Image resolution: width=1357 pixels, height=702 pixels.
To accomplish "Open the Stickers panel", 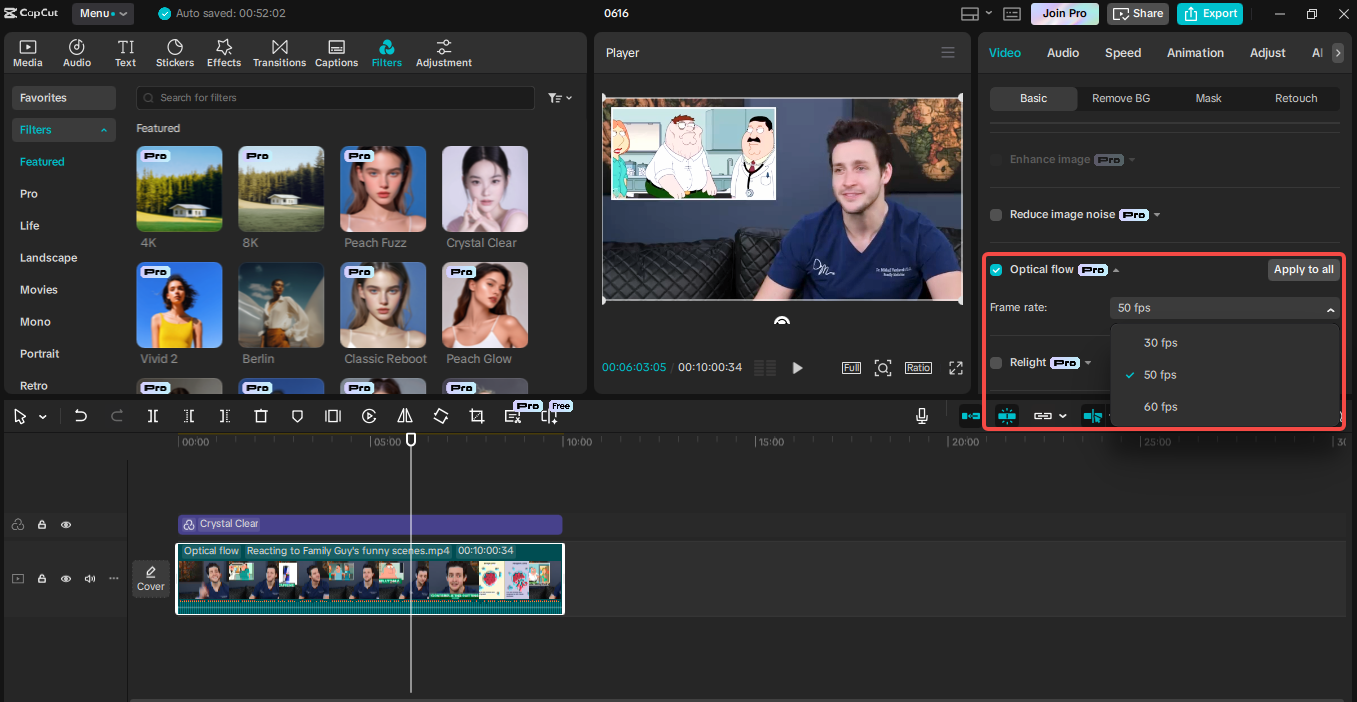I will point(174,52).
